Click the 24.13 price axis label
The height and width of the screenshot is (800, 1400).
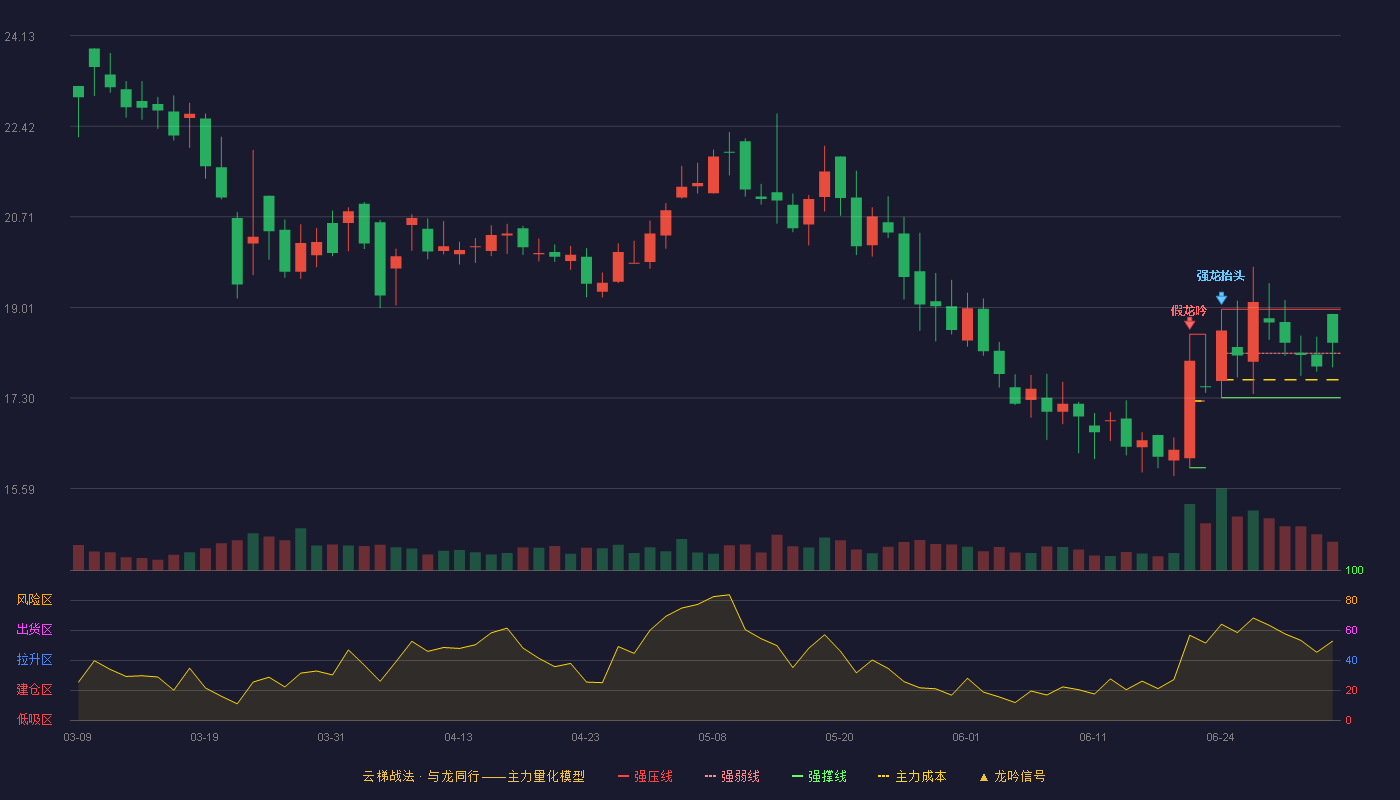[19, 37]
